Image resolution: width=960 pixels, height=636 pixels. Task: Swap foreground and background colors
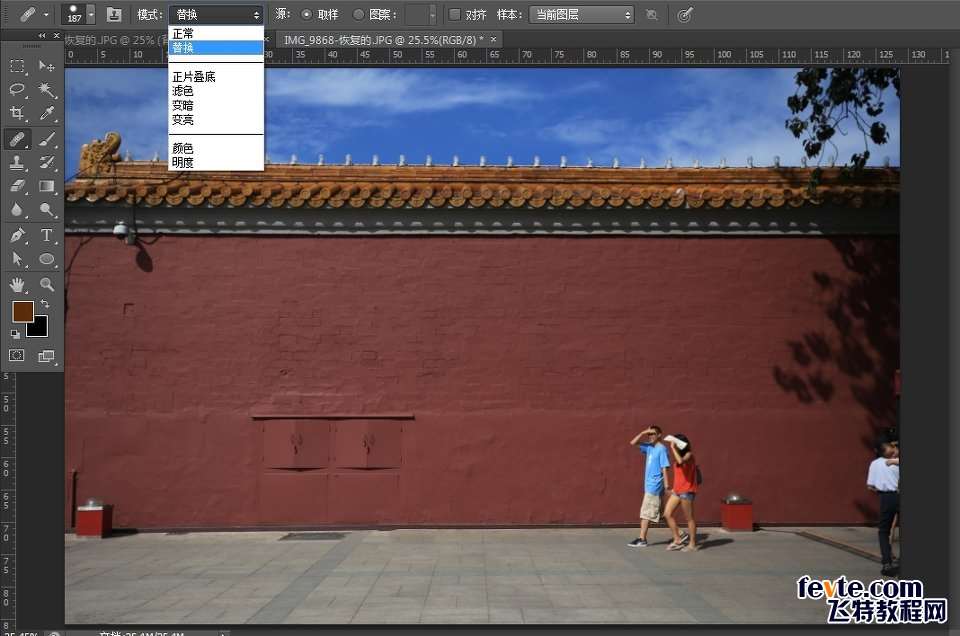point(45,304)
